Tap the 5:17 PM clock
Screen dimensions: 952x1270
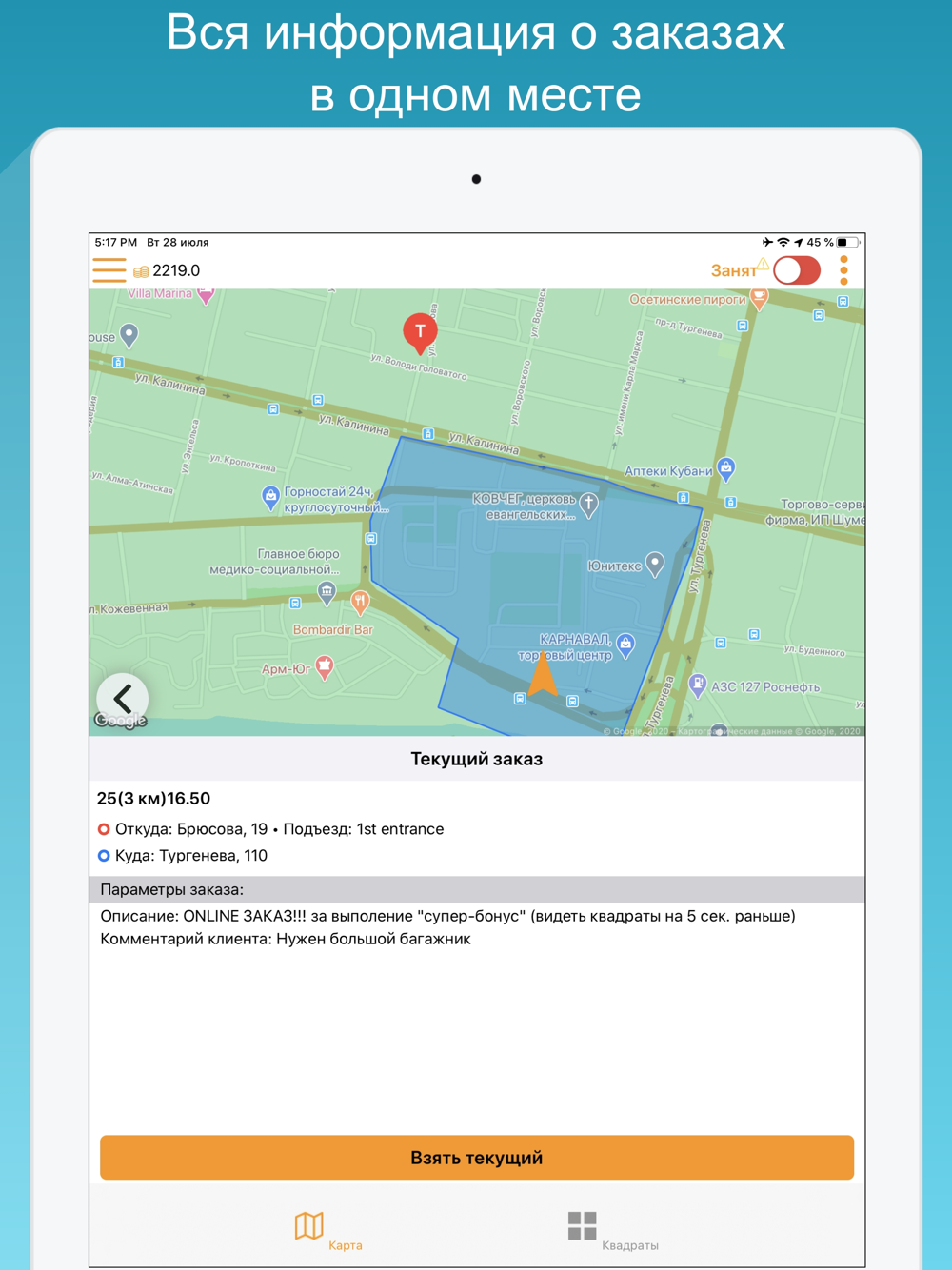pos(116,243)
